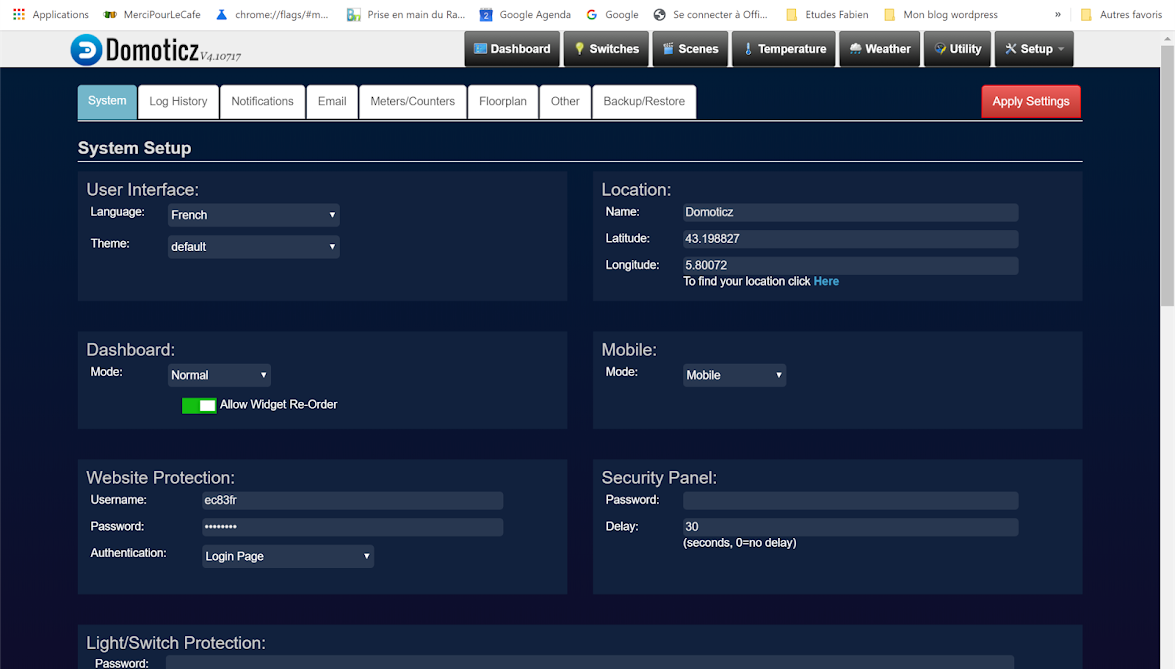
Task: Toggle Allow Widget Re-Order switch
Action: pyautogui.click(x=199, y=405)
